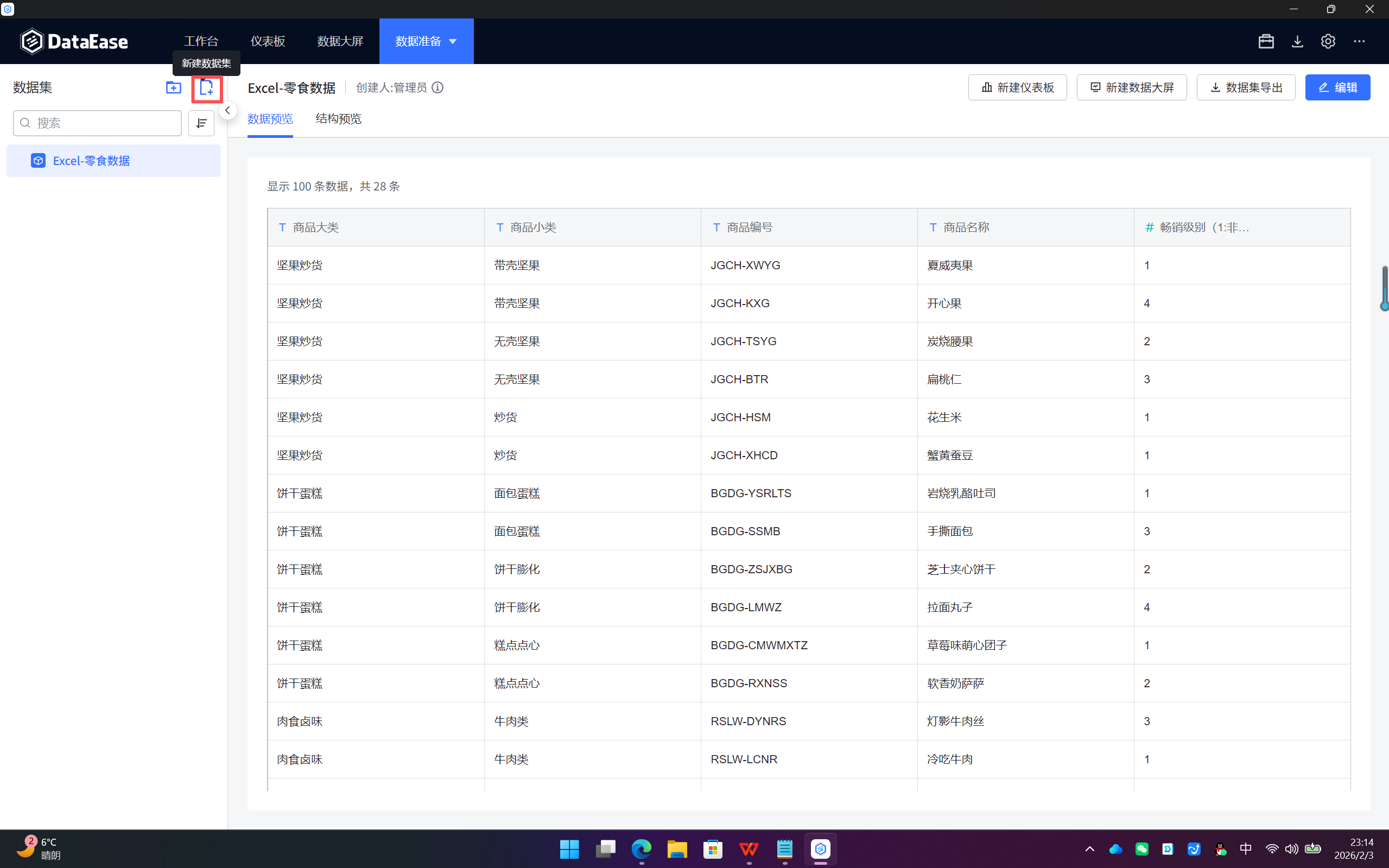This screenshot has height=868, width=1389.
Task: Click the new folder icon
Action: pyautogui.click(x=173, y=88)
